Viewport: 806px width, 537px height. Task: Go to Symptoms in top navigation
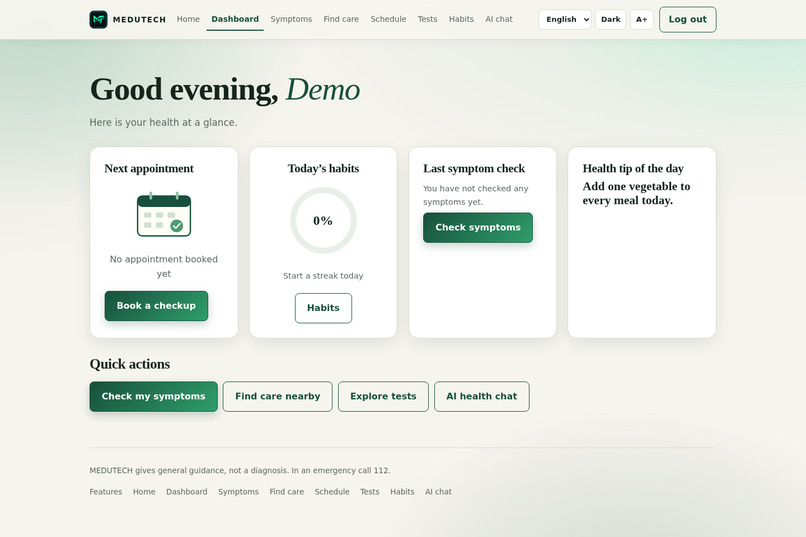click(x=291, y=19)
